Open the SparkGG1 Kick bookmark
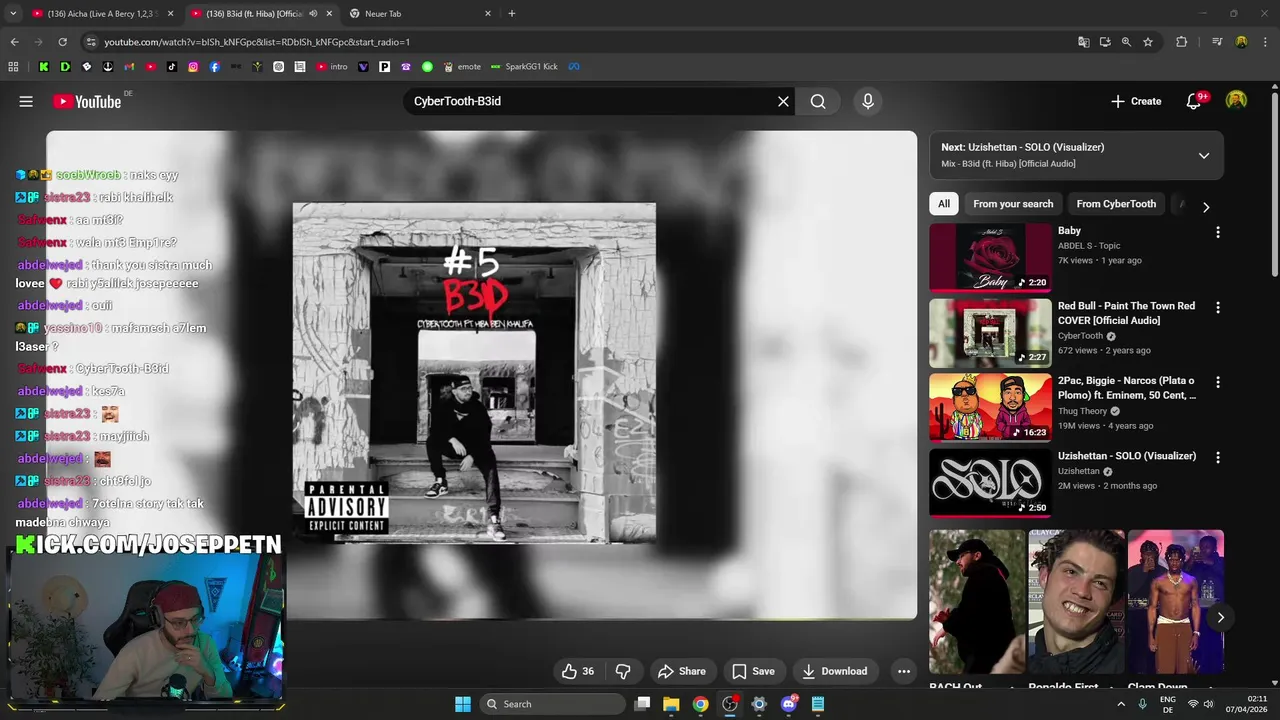This screenshot has height=720, width=1280. [524, 67]
